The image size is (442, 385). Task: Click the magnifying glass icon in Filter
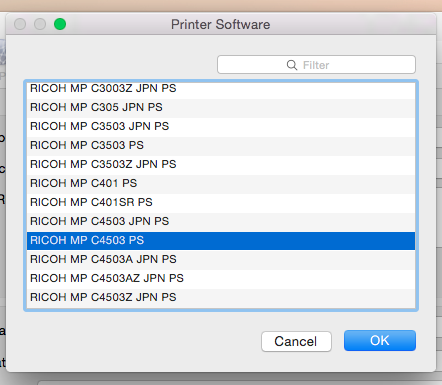pyautogui.click(x=292, y=65)
